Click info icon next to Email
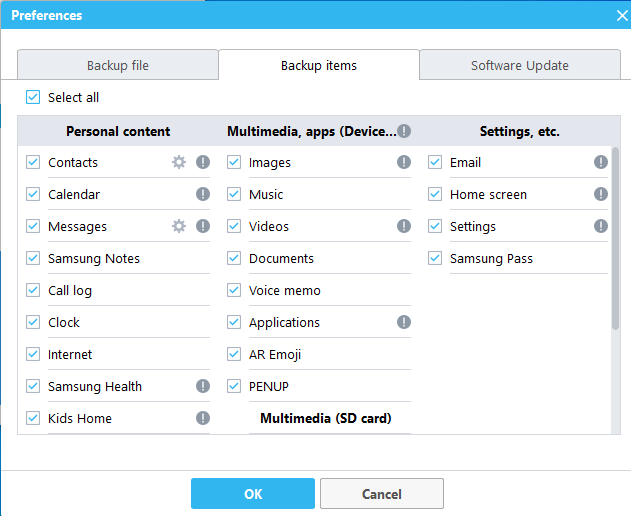 pos(601,162)
